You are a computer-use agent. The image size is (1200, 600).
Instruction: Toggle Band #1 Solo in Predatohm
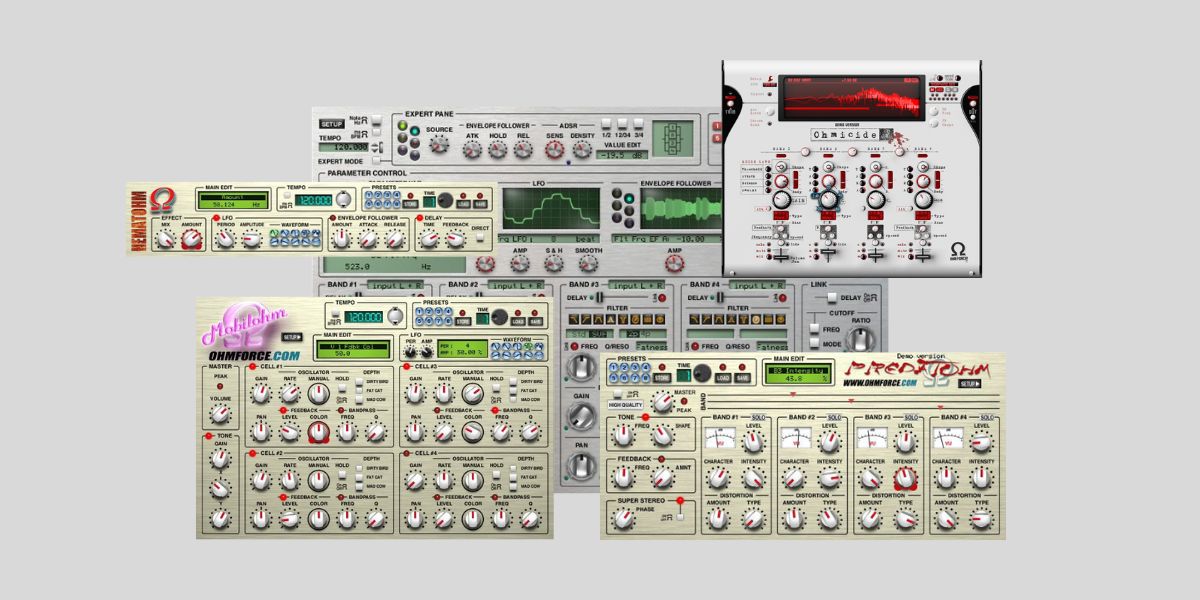point(758,417)
